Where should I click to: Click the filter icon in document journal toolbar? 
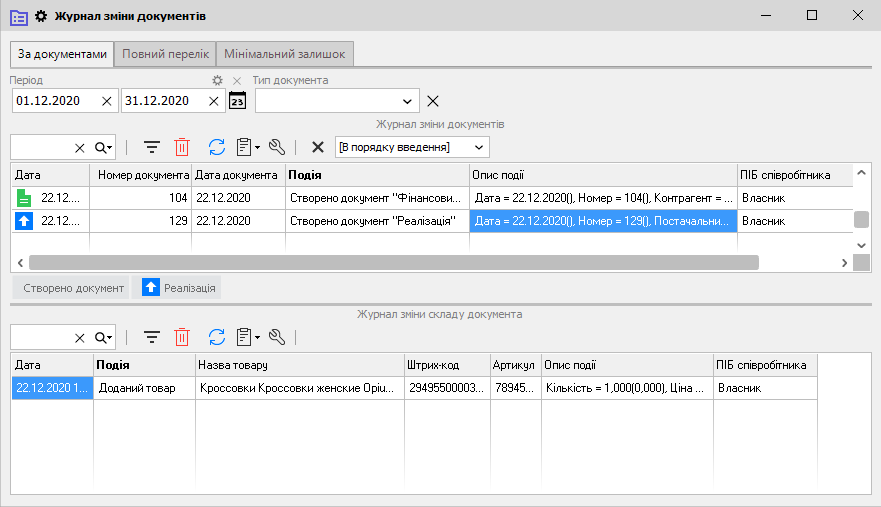pos(152,147)
